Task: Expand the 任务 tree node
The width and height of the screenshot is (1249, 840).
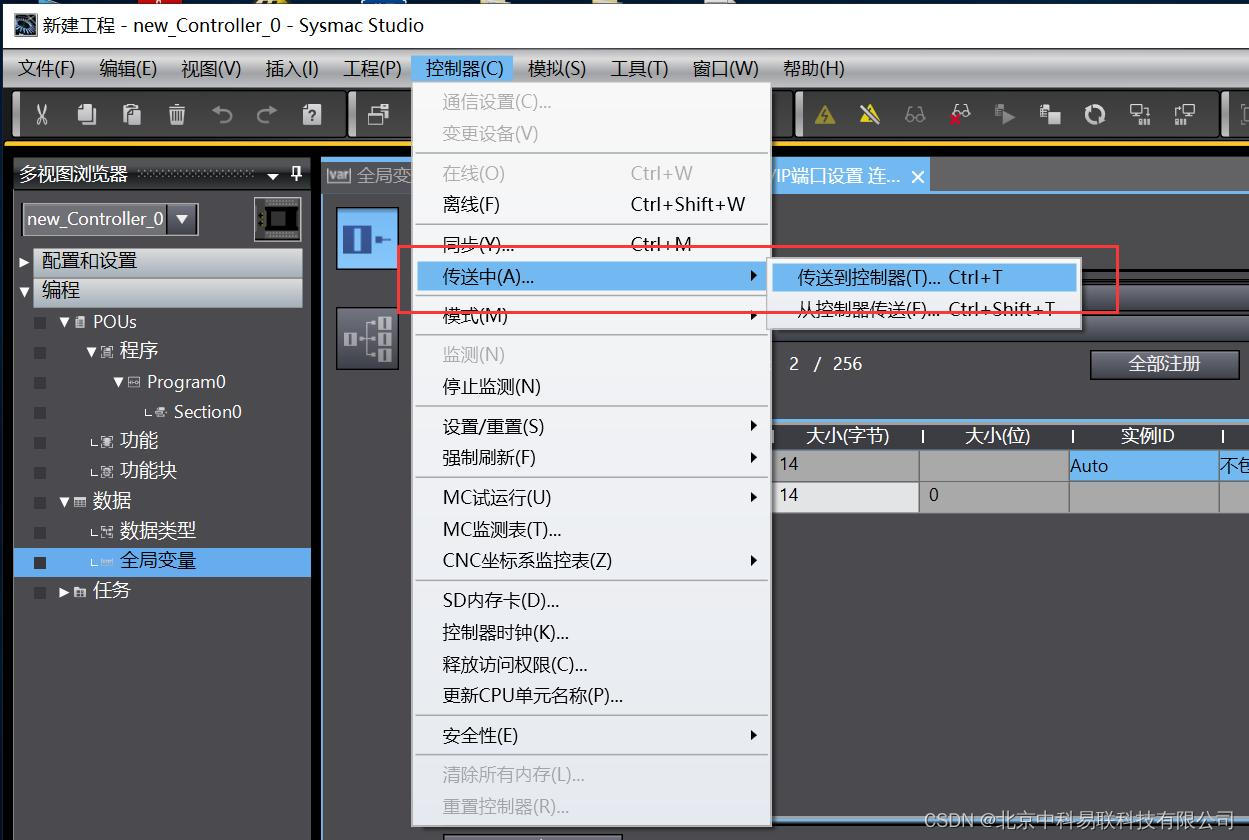Action: pos(64,592)
